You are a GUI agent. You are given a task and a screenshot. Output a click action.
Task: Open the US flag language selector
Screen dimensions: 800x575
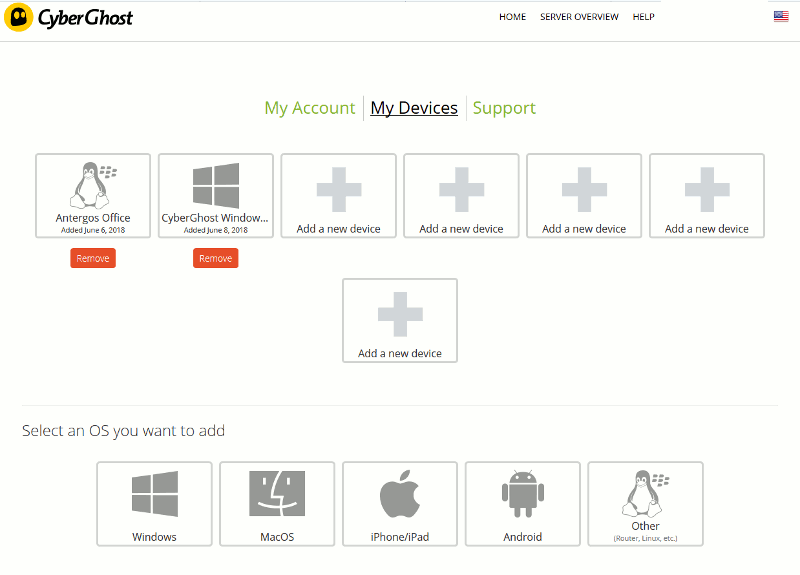tap(781, 16)
